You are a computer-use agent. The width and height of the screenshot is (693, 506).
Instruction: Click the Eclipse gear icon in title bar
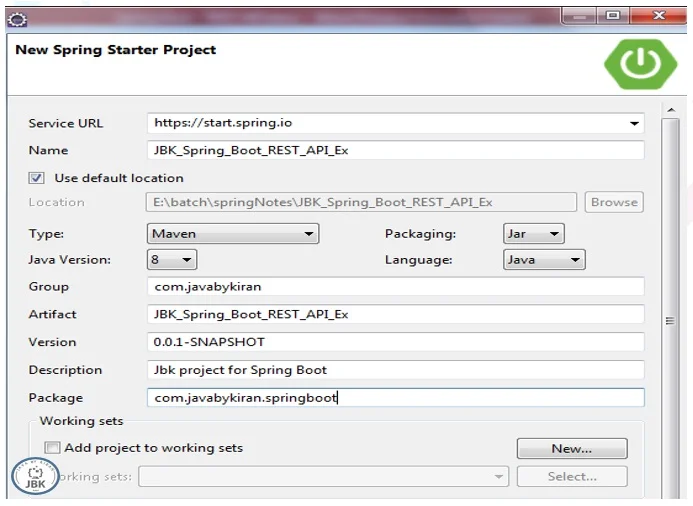pos(18,19)
